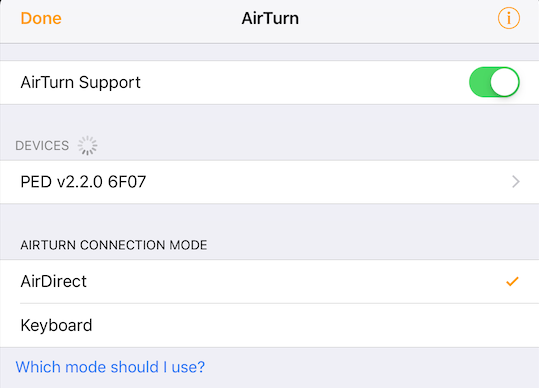
Task: Click the AirTurn Support label text
Action: point(80,82)
